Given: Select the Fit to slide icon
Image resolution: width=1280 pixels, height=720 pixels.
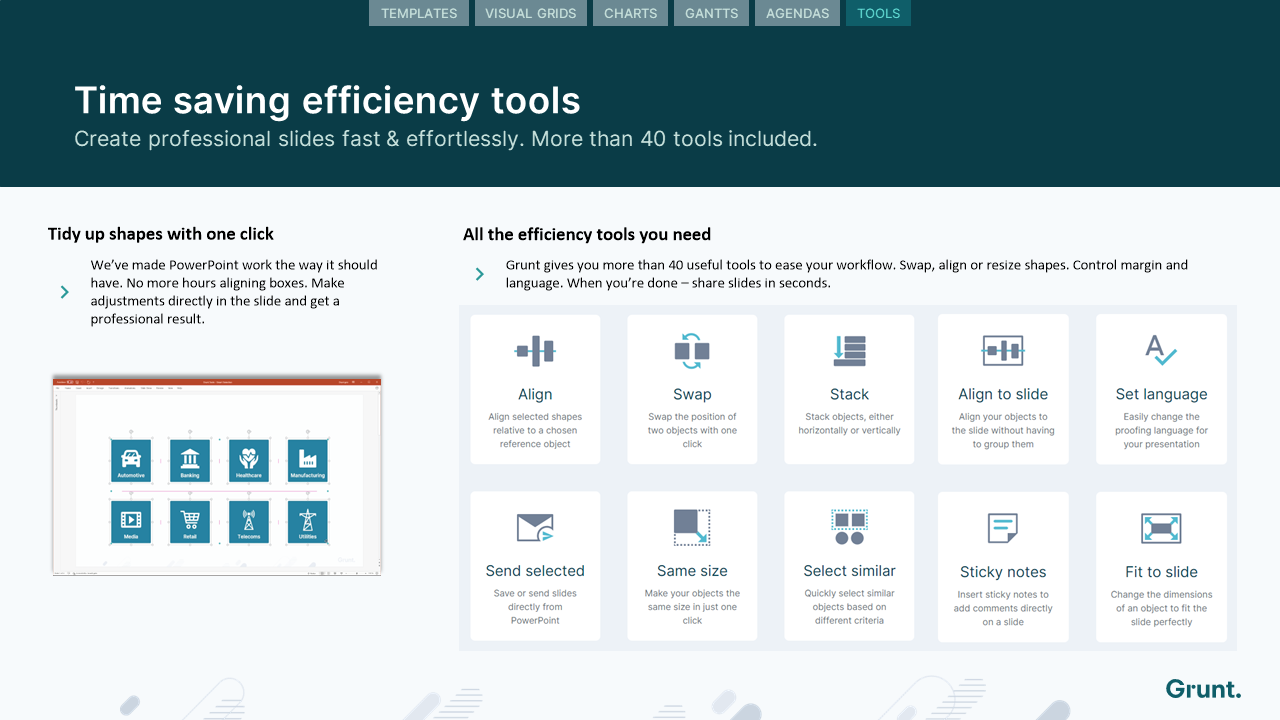Looking at the screenshot, I should tap(1161, 528).
